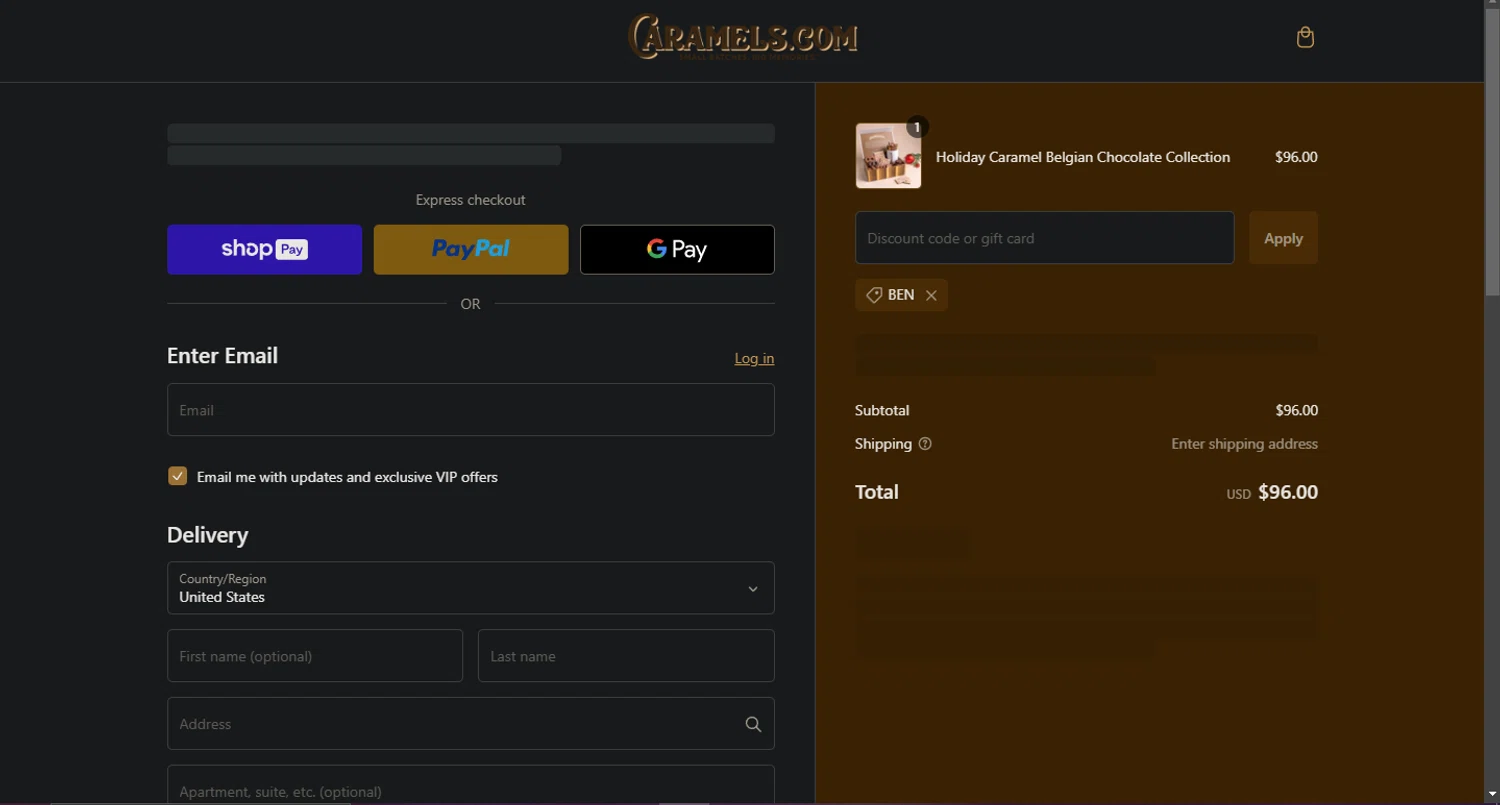1500x805 pixels.
Task: Click the Holiday Caramel collection product thumbnail
Action: tap(888, 156)
